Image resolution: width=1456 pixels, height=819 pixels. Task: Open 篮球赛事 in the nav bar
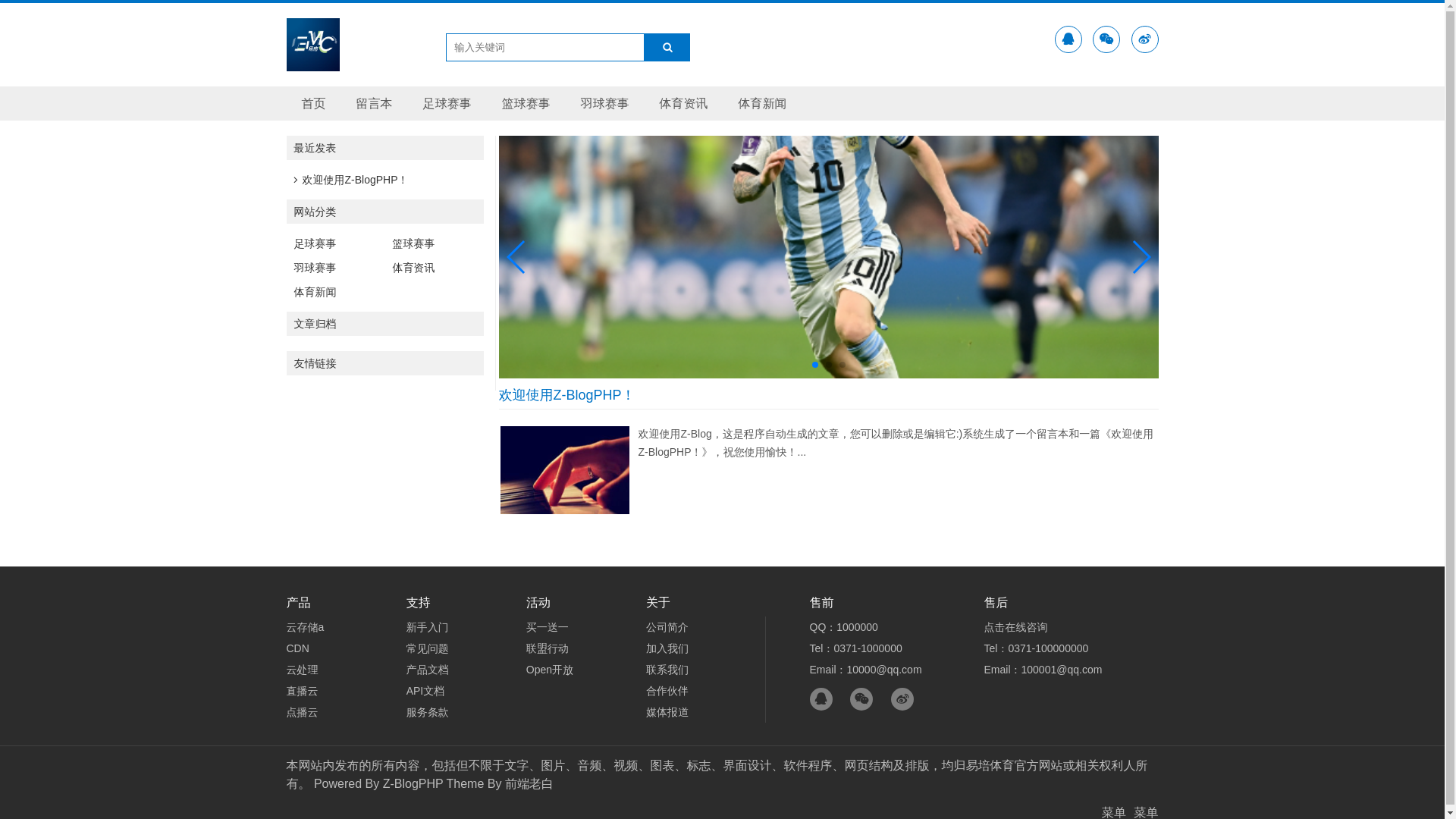coord(526,103)
